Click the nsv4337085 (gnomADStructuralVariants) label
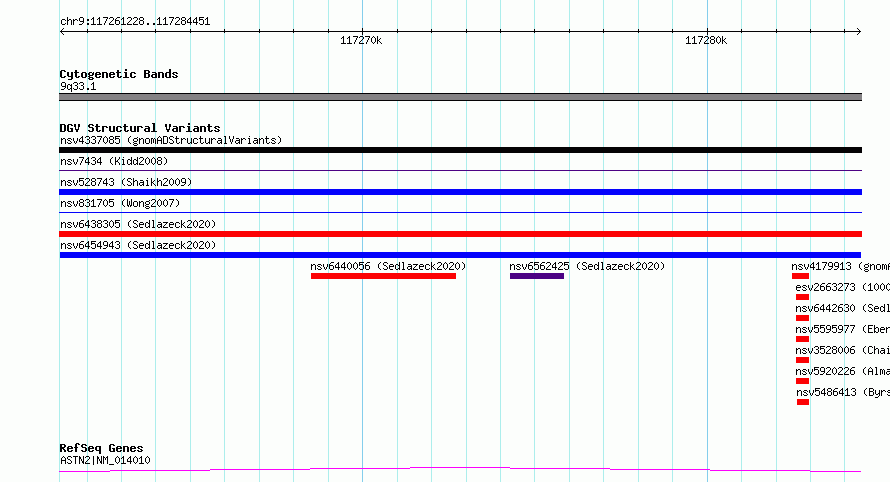Image resolution: width=890 pixels, height=482 pixels. 171,140
